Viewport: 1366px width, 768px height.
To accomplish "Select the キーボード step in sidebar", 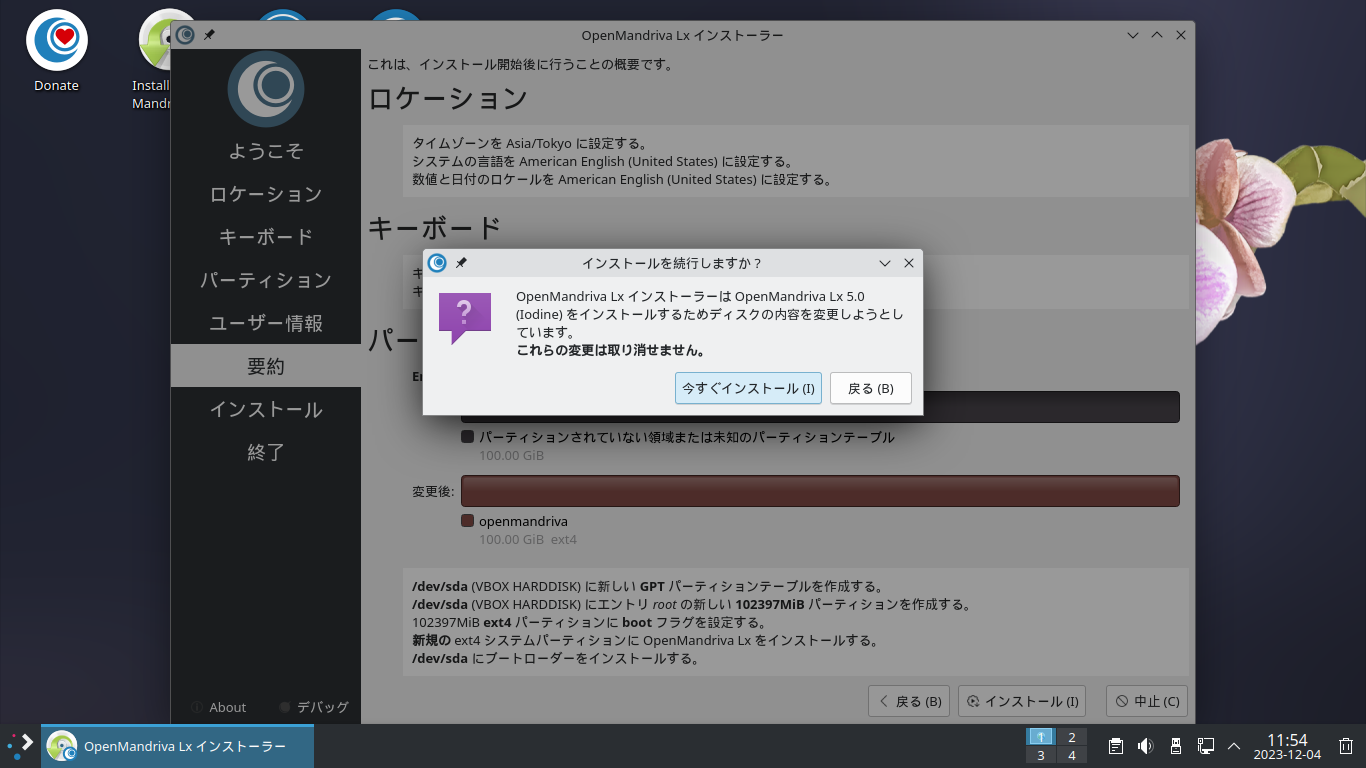I will [x=266, y=237].
